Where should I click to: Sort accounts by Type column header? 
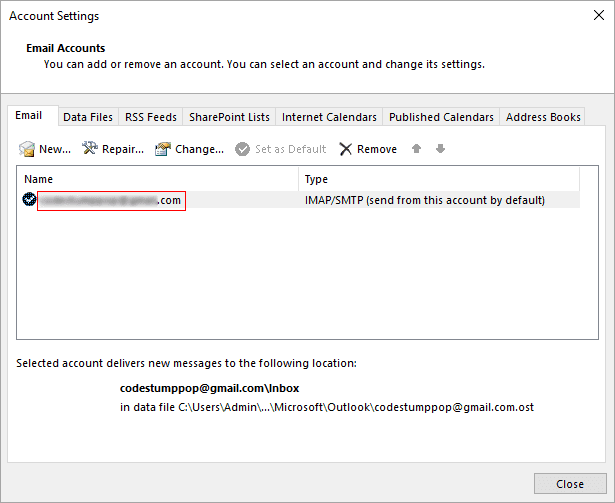439,179
